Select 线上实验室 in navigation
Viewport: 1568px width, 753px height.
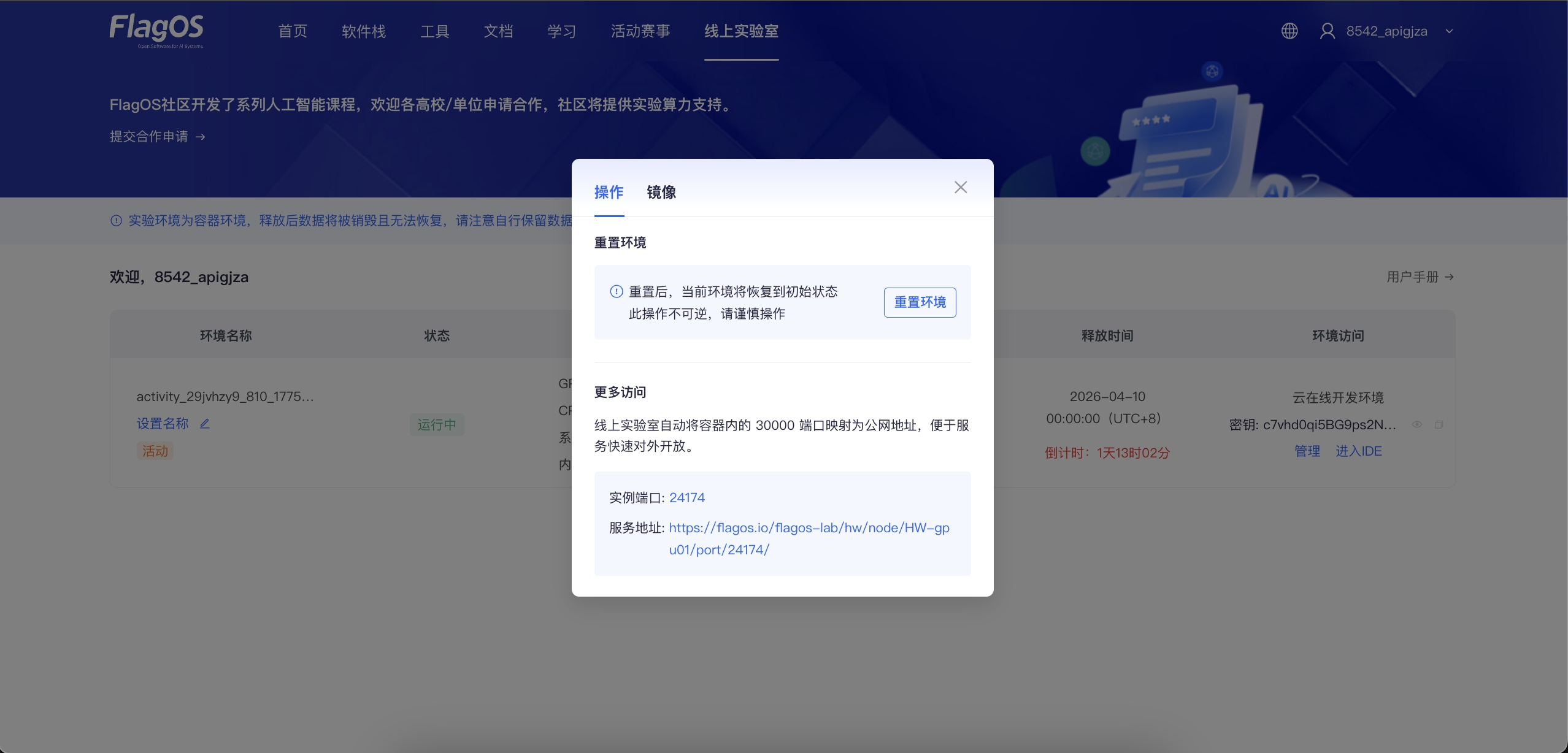(x=741, y=31)
